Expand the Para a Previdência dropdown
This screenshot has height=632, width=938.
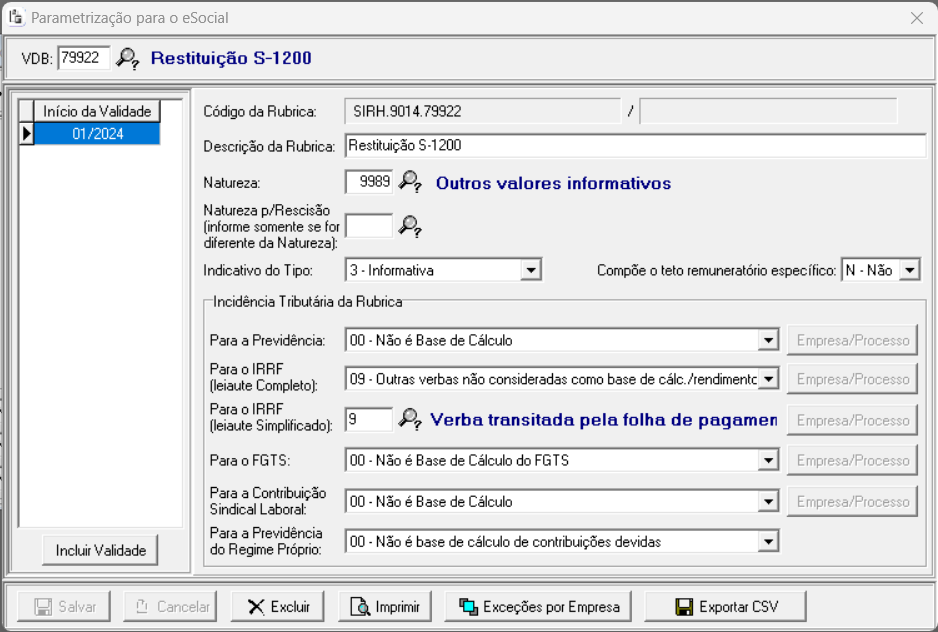768,341
